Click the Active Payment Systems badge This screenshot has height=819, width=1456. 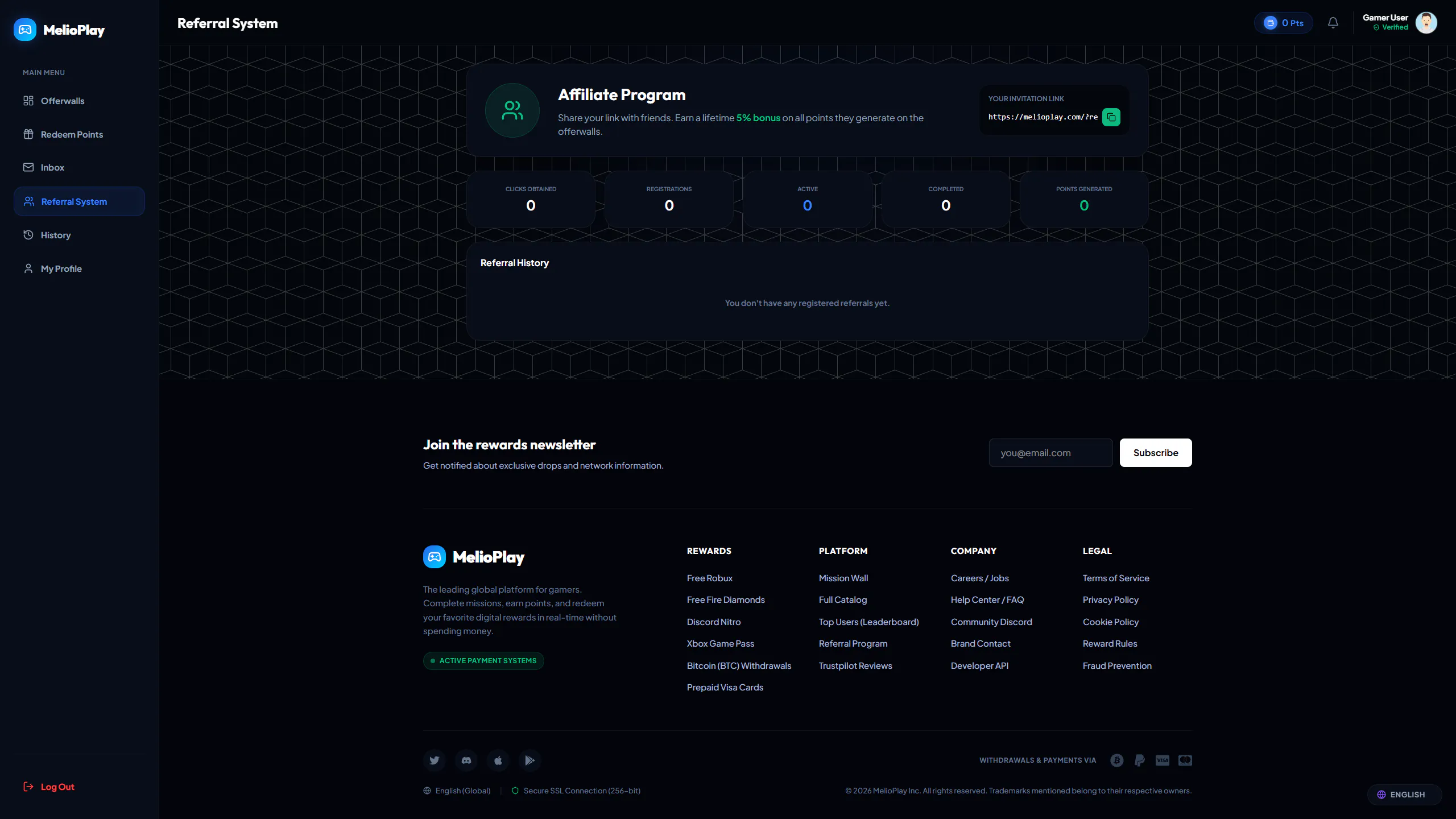click(483, 661)
